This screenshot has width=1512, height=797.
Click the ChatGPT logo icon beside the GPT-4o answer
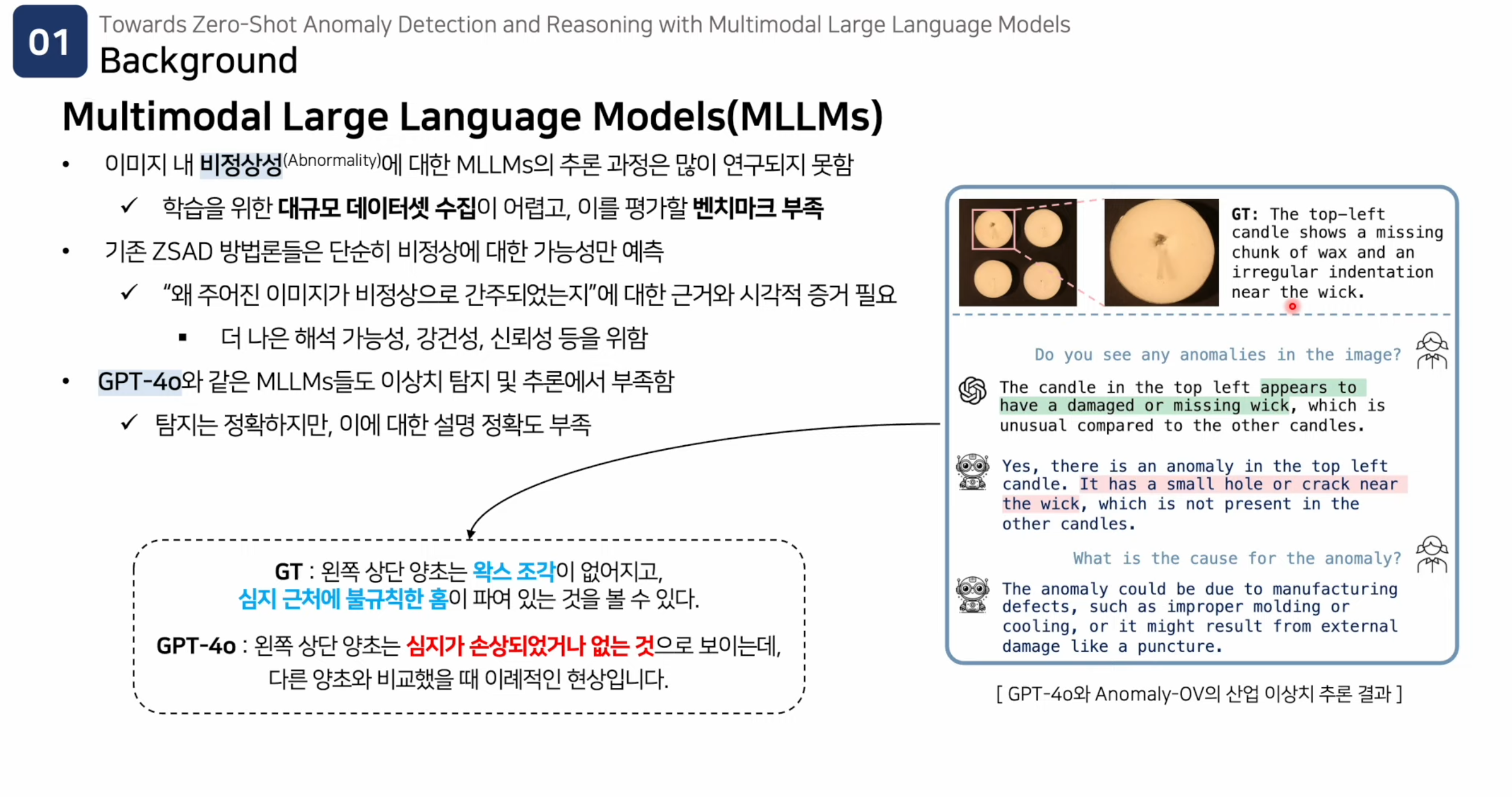(x=972, y=390)
